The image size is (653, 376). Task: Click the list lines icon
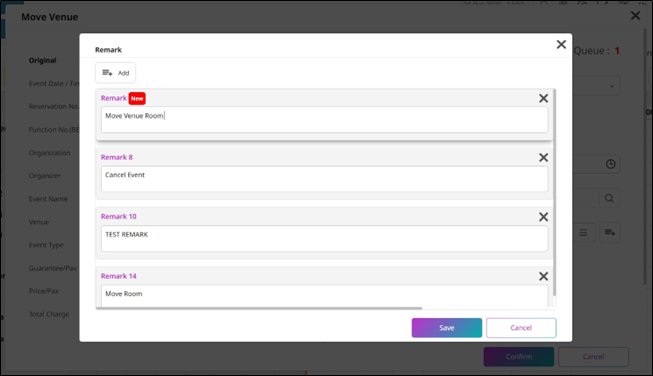583,232
